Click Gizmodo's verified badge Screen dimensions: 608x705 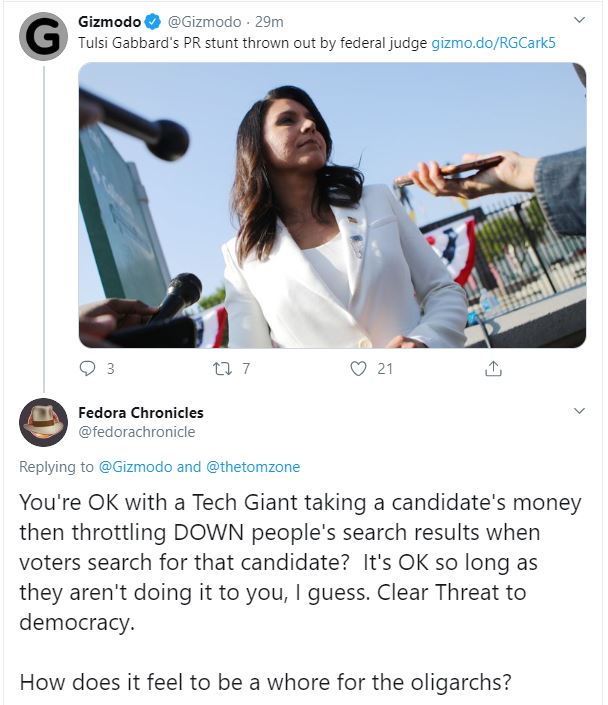tap(150, 22)
